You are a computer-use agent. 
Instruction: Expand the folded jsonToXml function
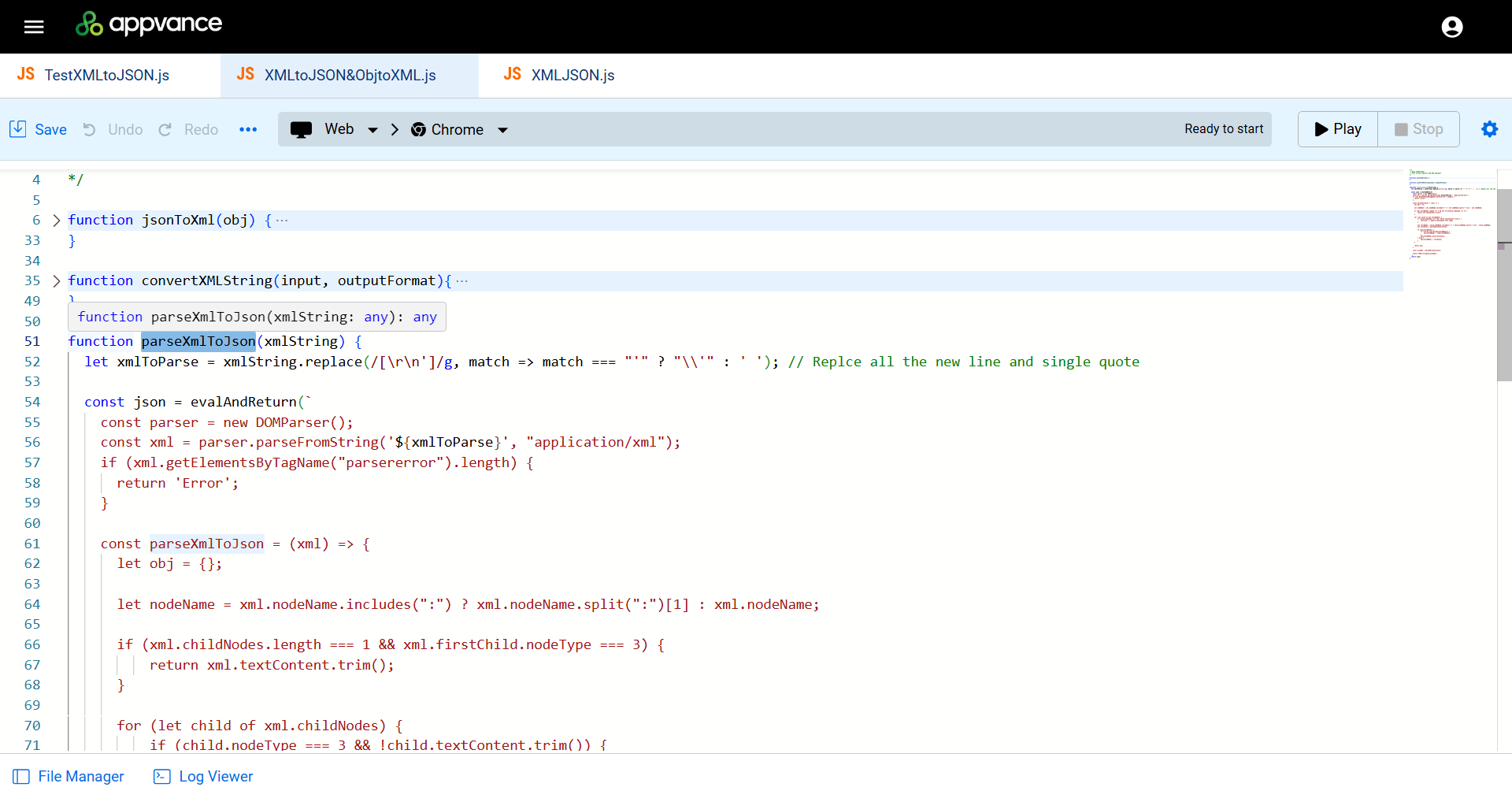[x=57, y=221]
